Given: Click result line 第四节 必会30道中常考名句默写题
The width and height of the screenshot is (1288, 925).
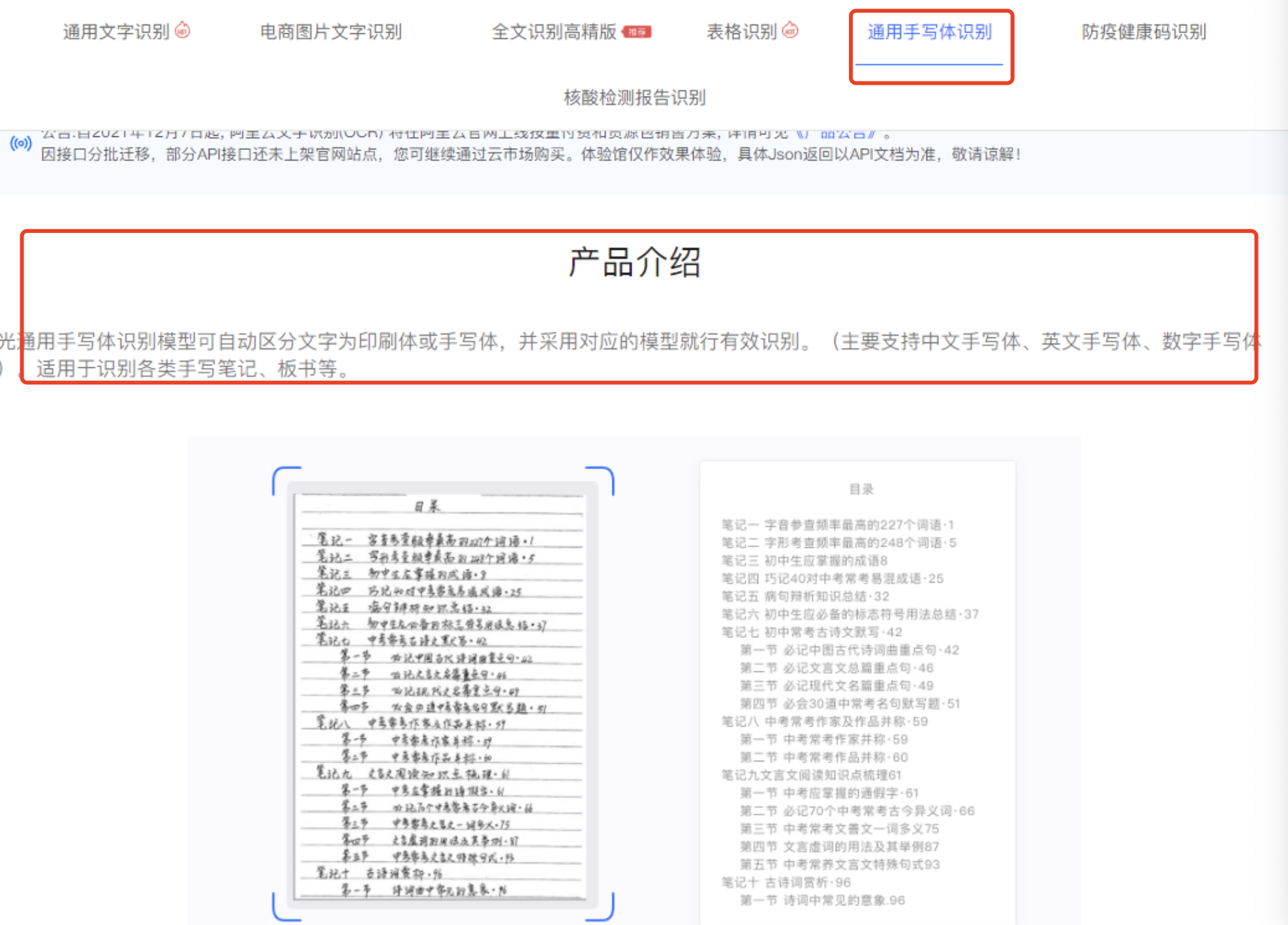Looking at the screenshot, I should click(850, 703).
